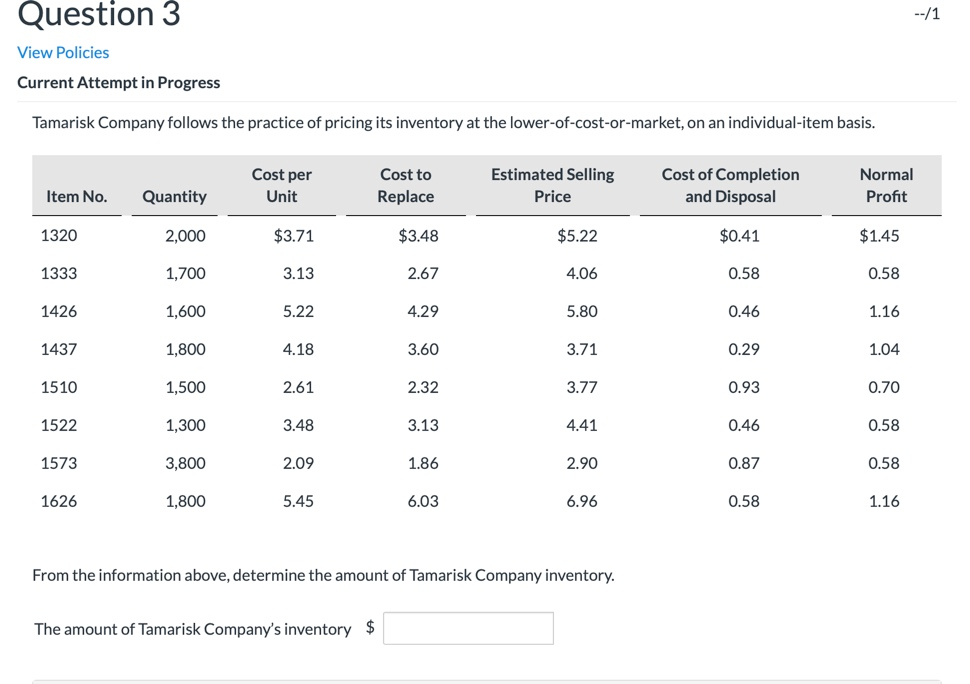Click the Quantity column header
Screen dimensions: 970x684
(174, 196)
